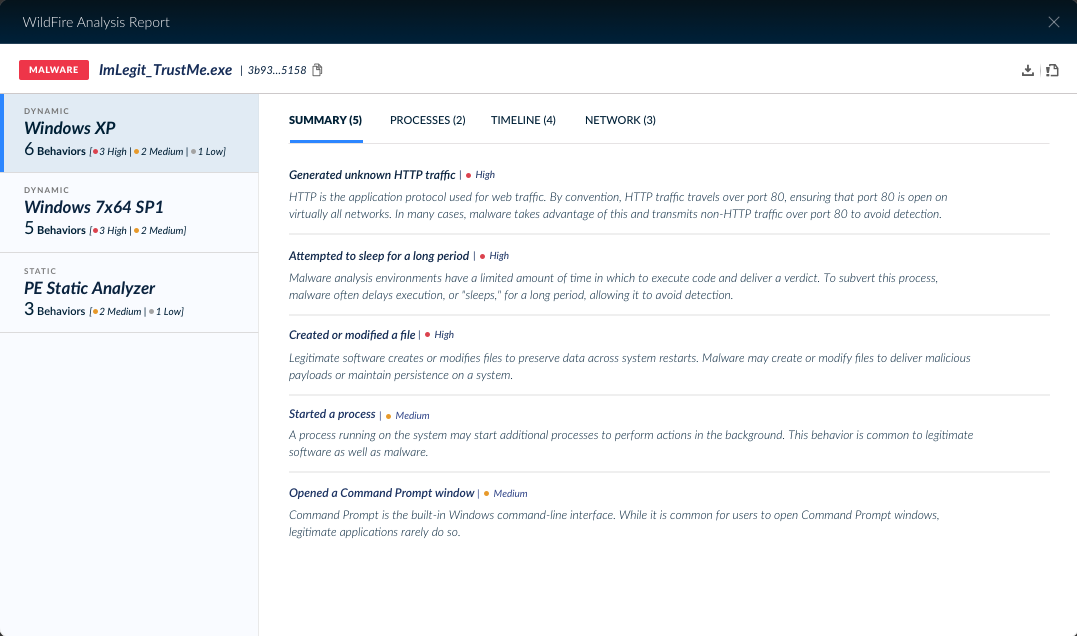Open the Summary (5) tab
Screen dimensions: 1077x636
[326, 120]
